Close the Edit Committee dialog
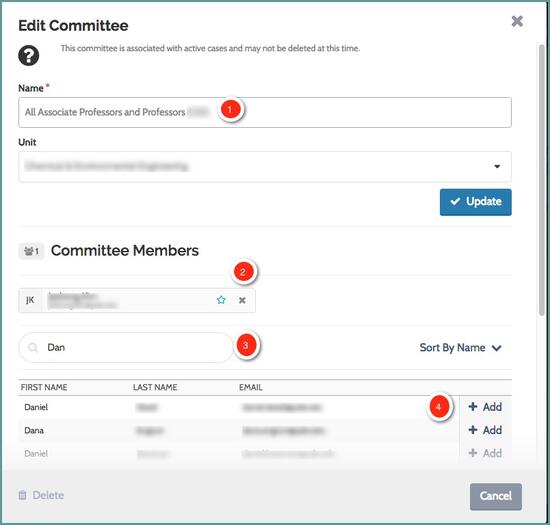This screenshot has height=525, width=550. point(517,21)
